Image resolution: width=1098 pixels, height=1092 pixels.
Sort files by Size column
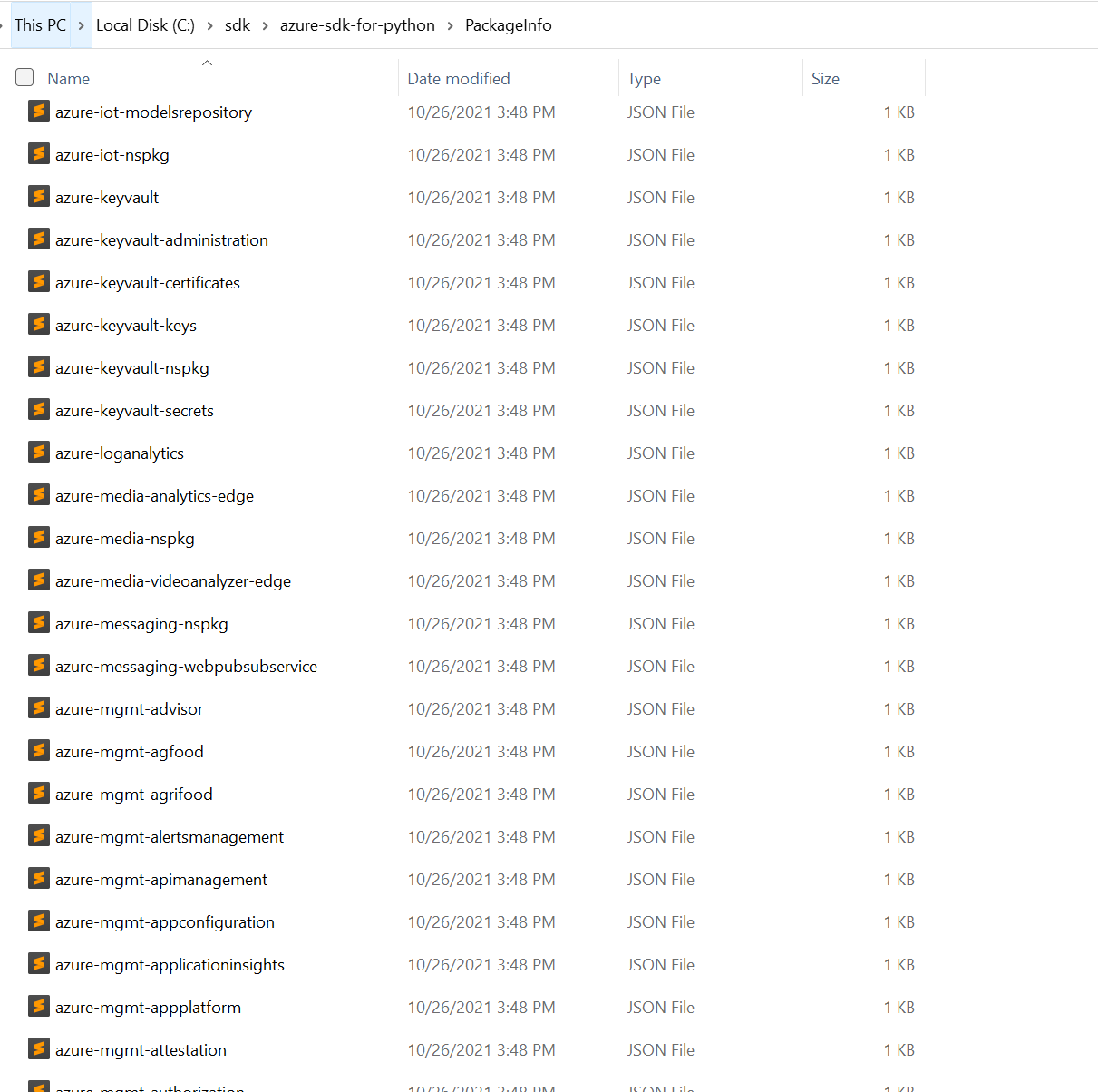825,79
